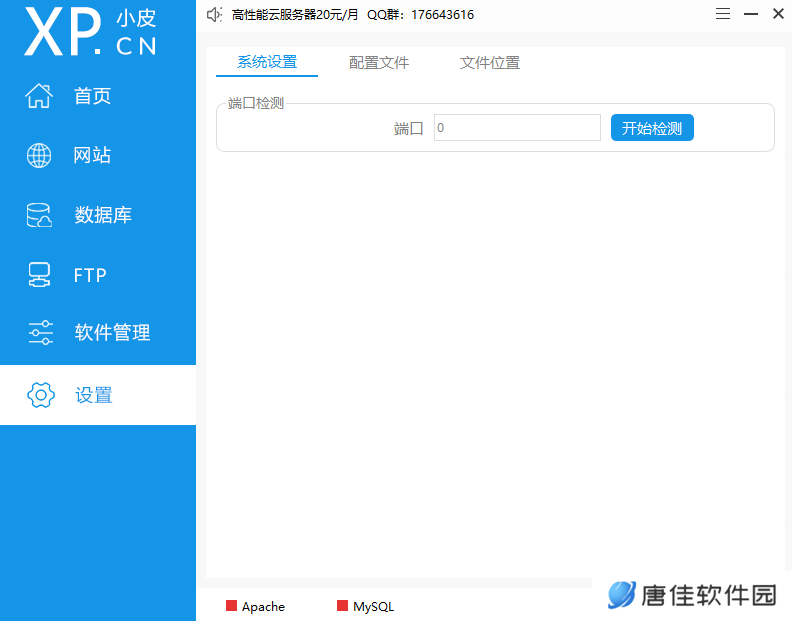Click the red Apache status indicator
The image size is (792, 621).
click(231, 605)
